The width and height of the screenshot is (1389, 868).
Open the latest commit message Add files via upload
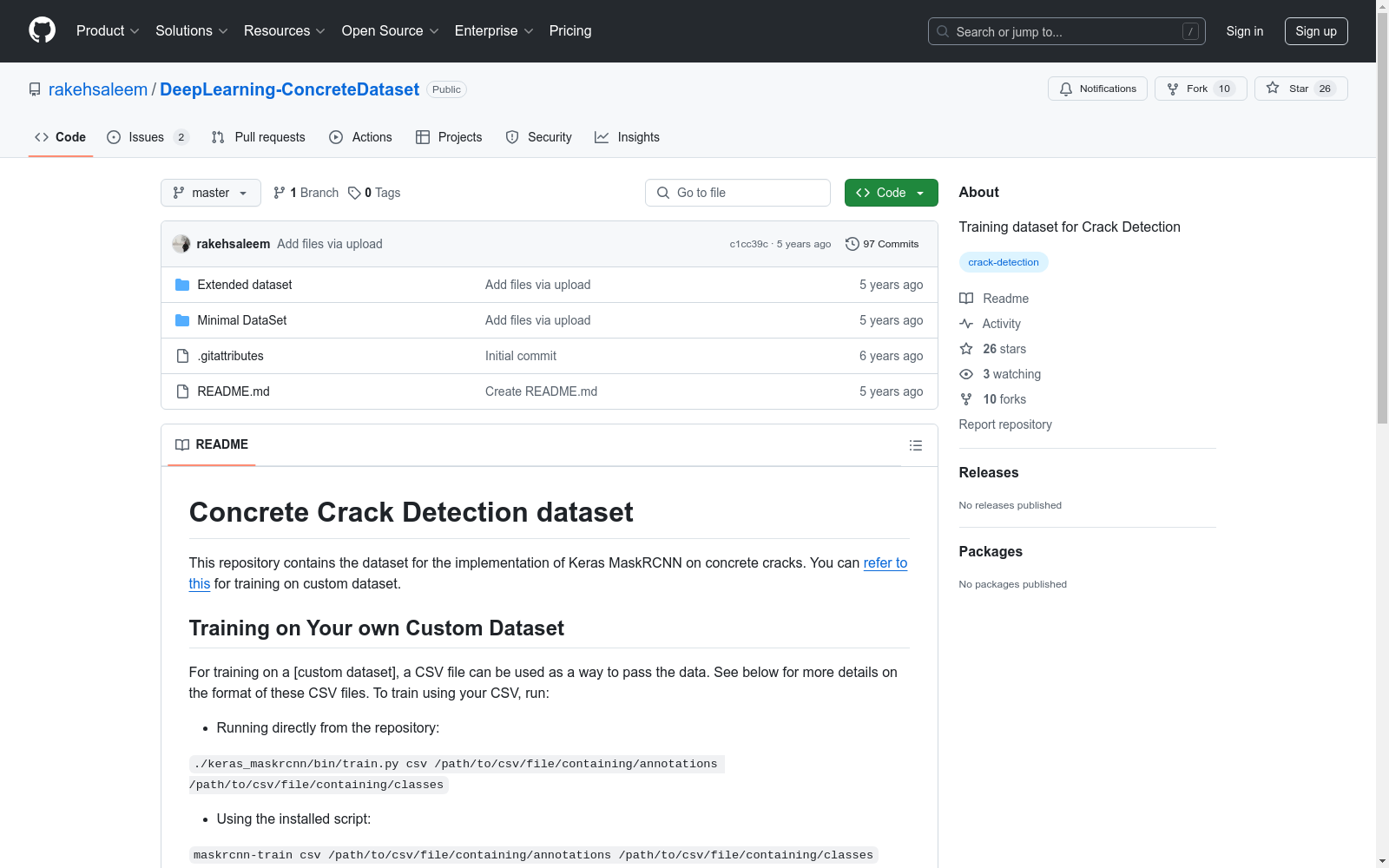(330, 244)
